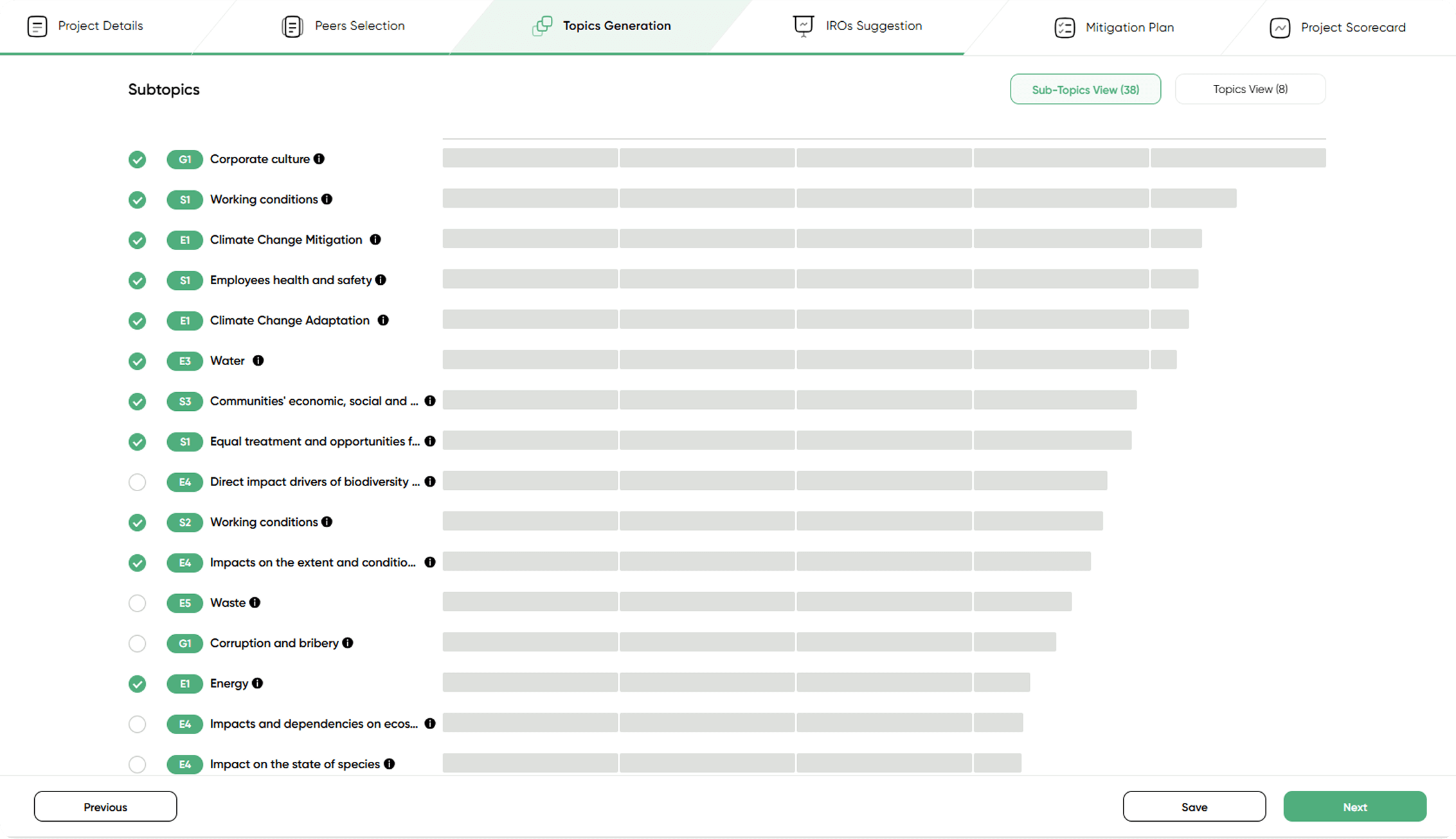Click the E4 badge on Direct impact drivers

click(x=184, y=482)
